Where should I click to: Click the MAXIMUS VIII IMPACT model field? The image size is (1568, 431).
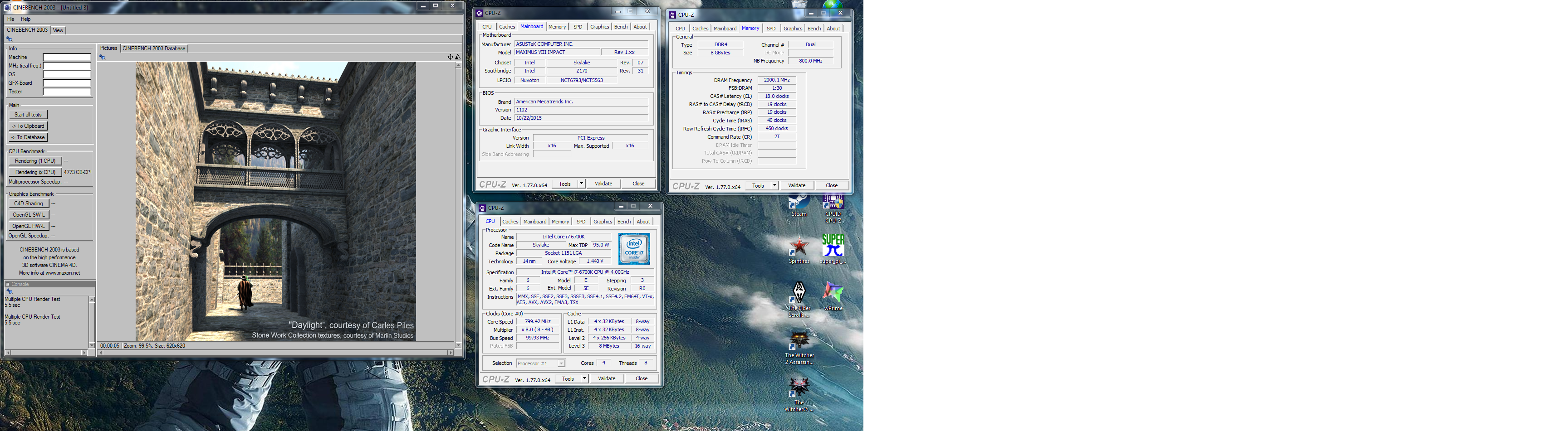tap(557, 52)
